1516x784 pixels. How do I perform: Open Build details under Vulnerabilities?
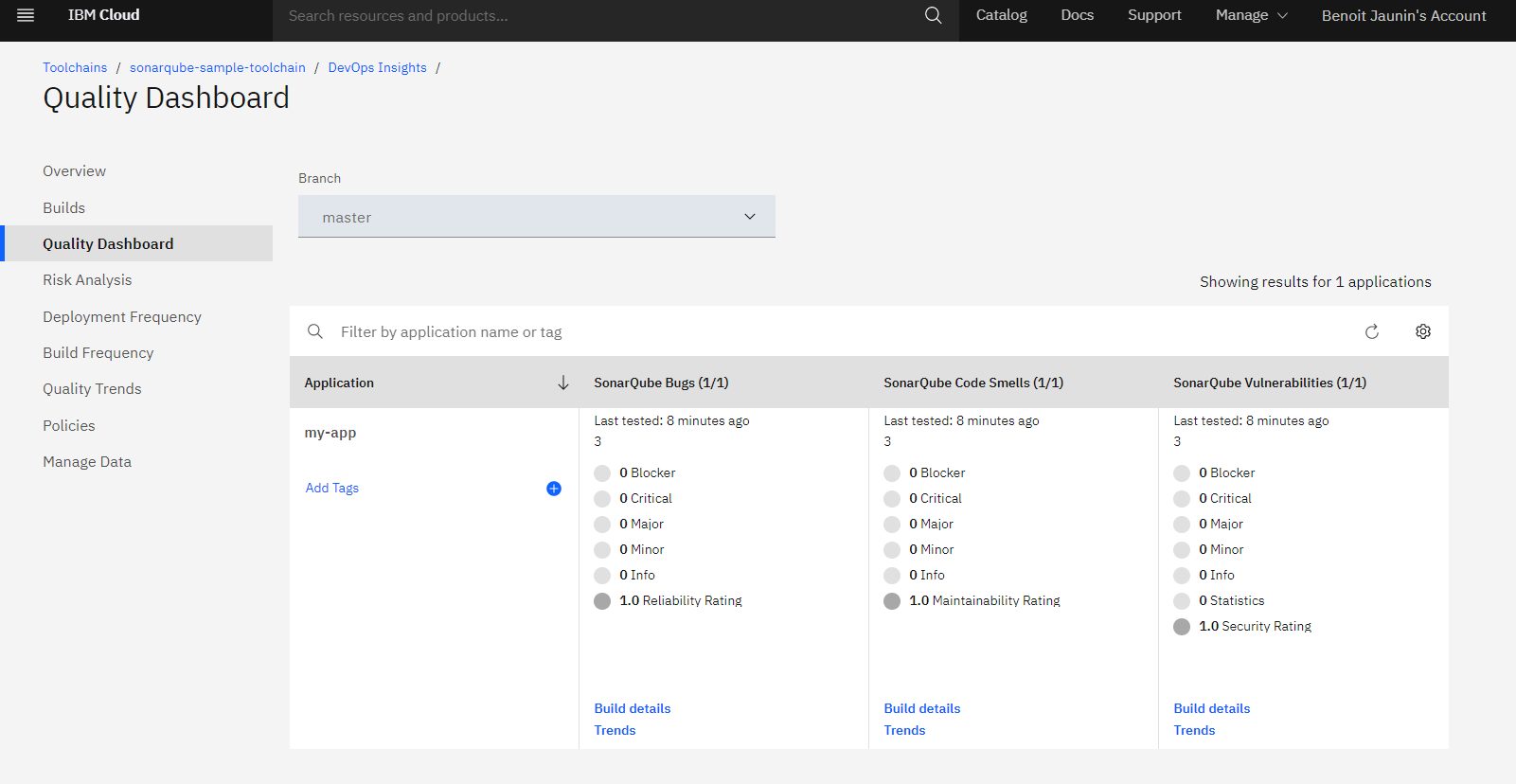(x=1211, y=709)
